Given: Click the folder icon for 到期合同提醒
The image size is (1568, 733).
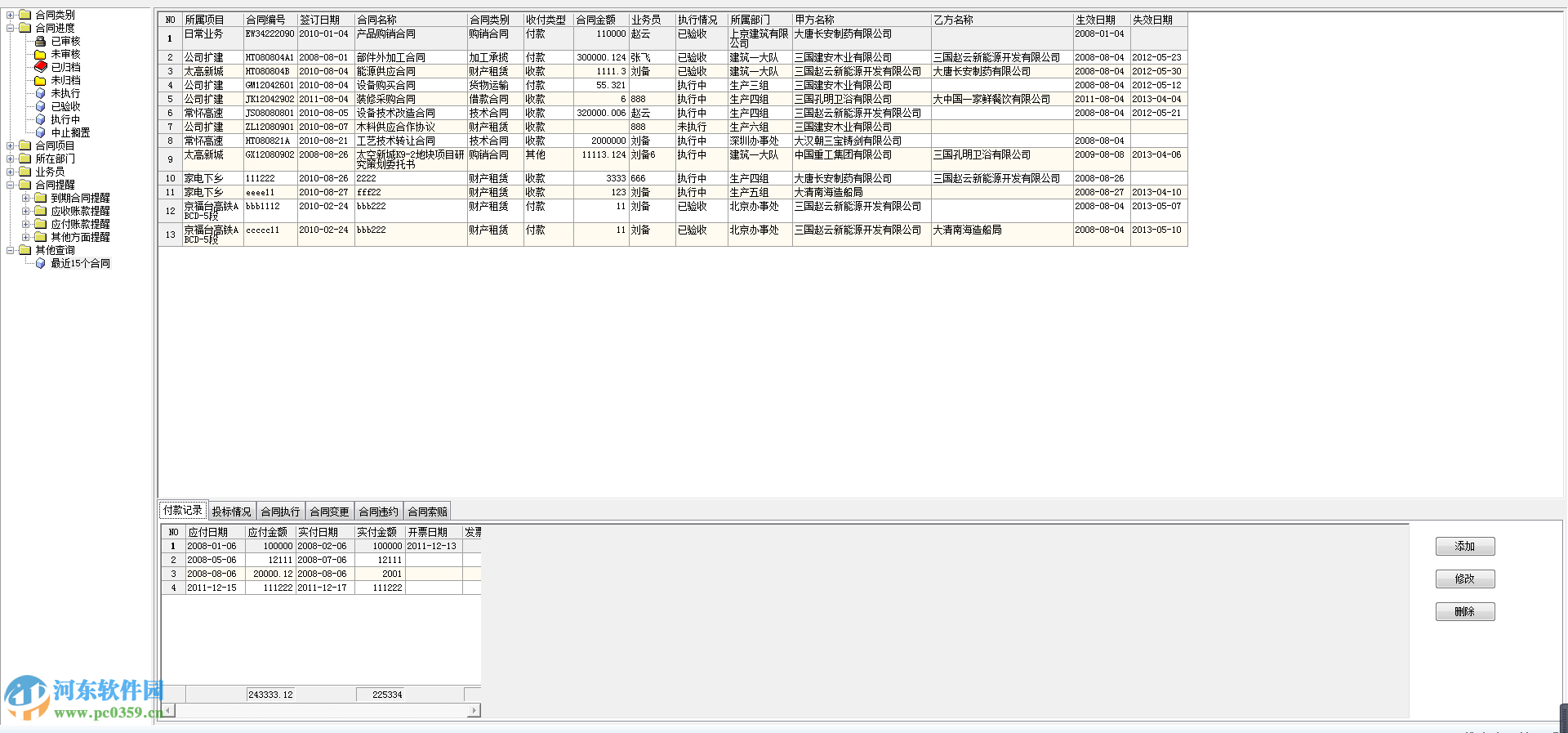Looking at the screenshot, I should tap(40, 198).
